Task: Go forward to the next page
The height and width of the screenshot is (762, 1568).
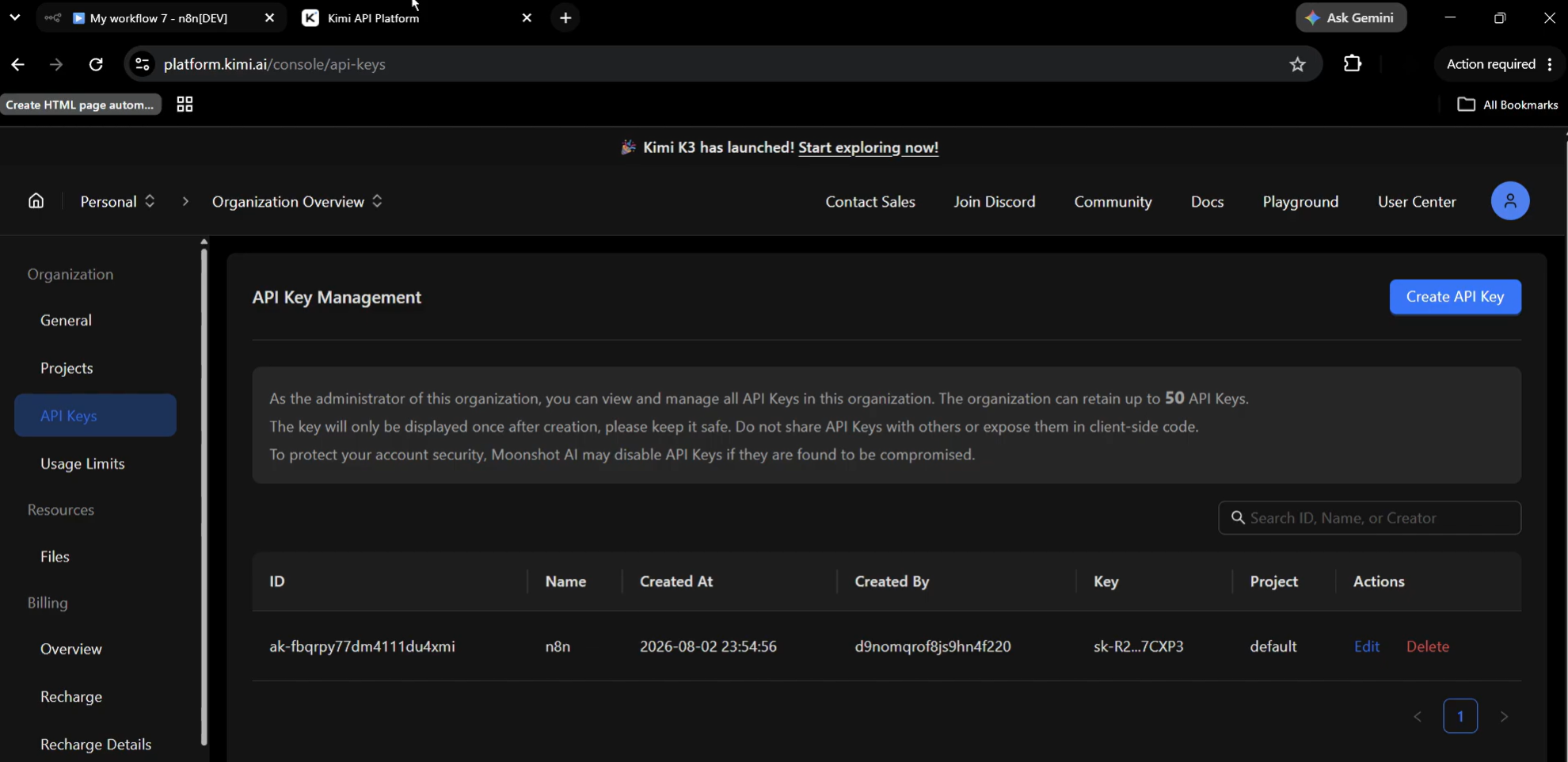Action: pos(56,64)
